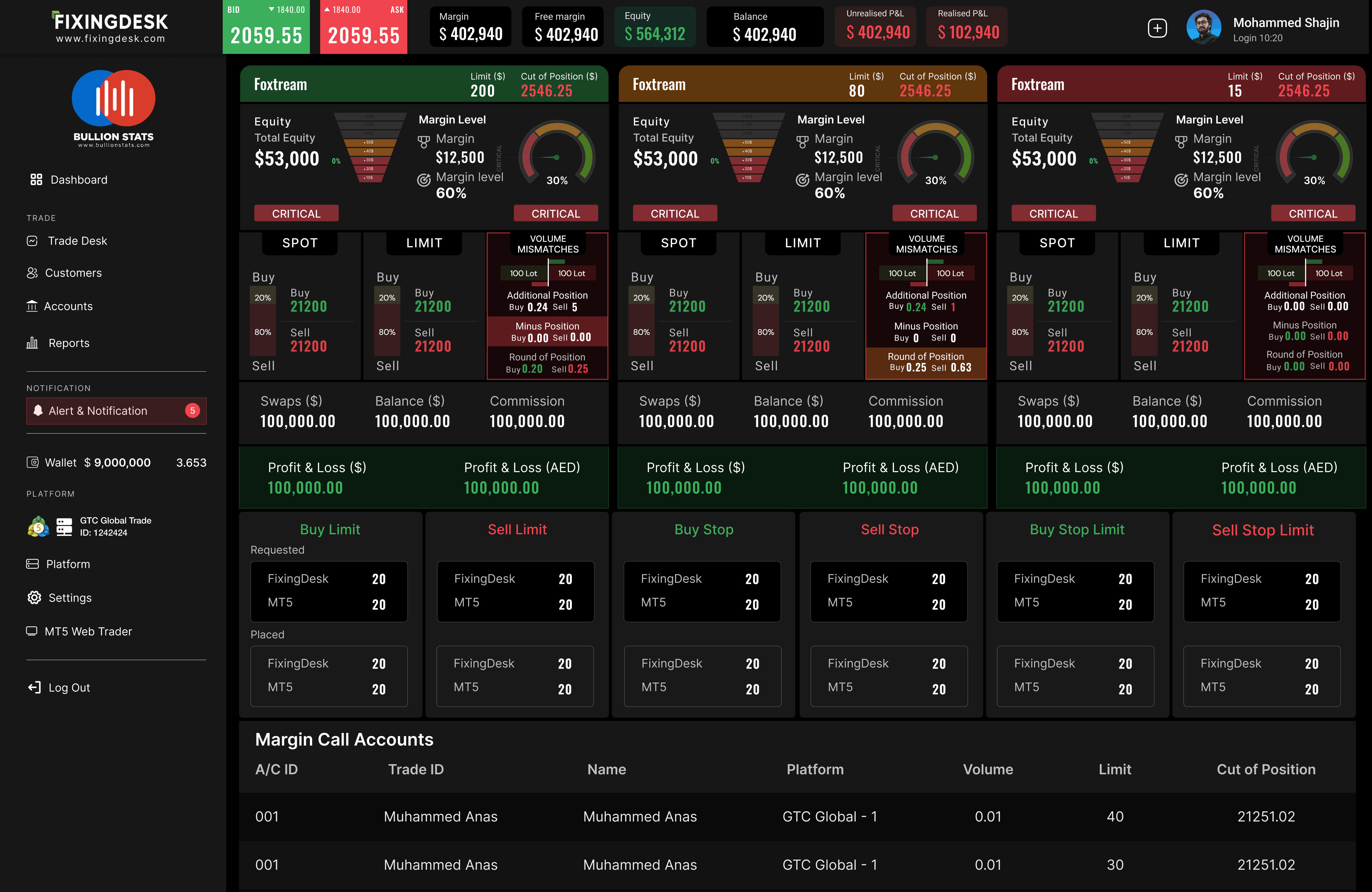This screenshot has width=1372, height=892.
Task: Toggle the first Foxtream CRITICAL status
Action: tap(296, 213)
